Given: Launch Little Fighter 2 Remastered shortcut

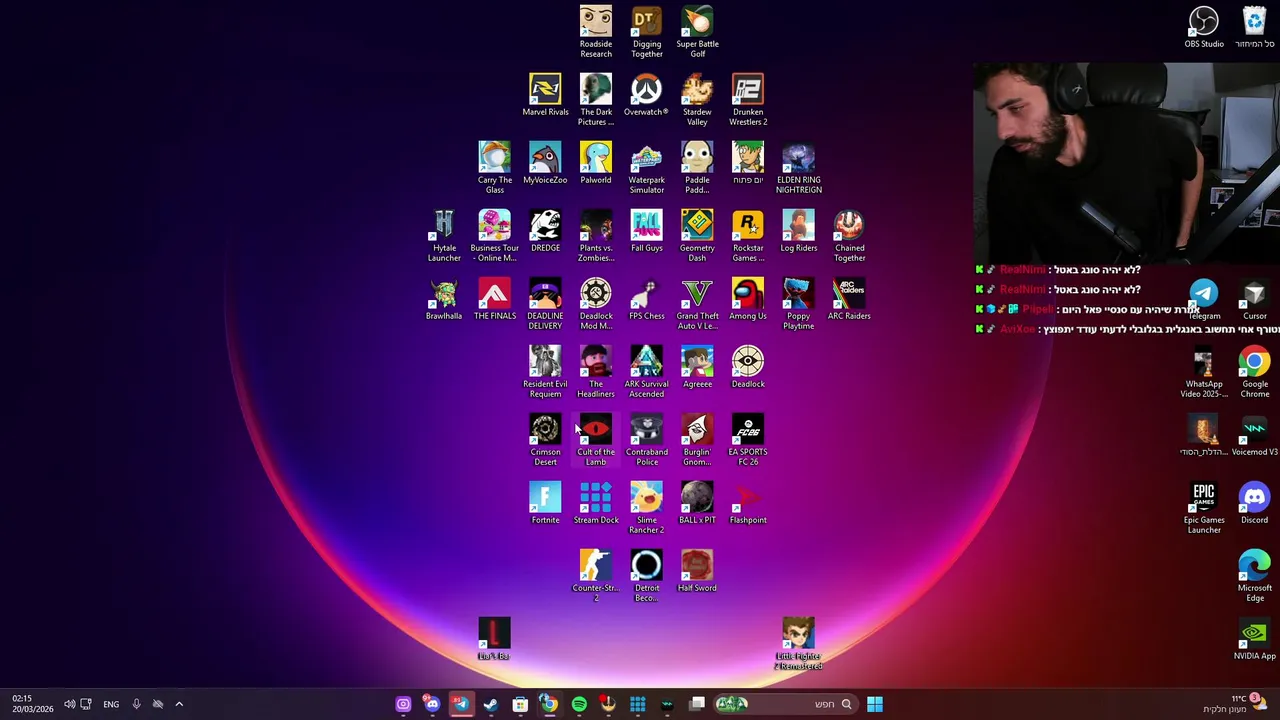Looking at the screenshot, I should [799, 644].
